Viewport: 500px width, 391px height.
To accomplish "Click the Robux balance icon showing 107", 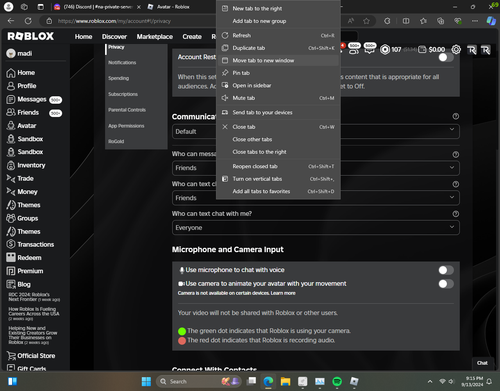I will pyautogui.click(x=385, y=50).
